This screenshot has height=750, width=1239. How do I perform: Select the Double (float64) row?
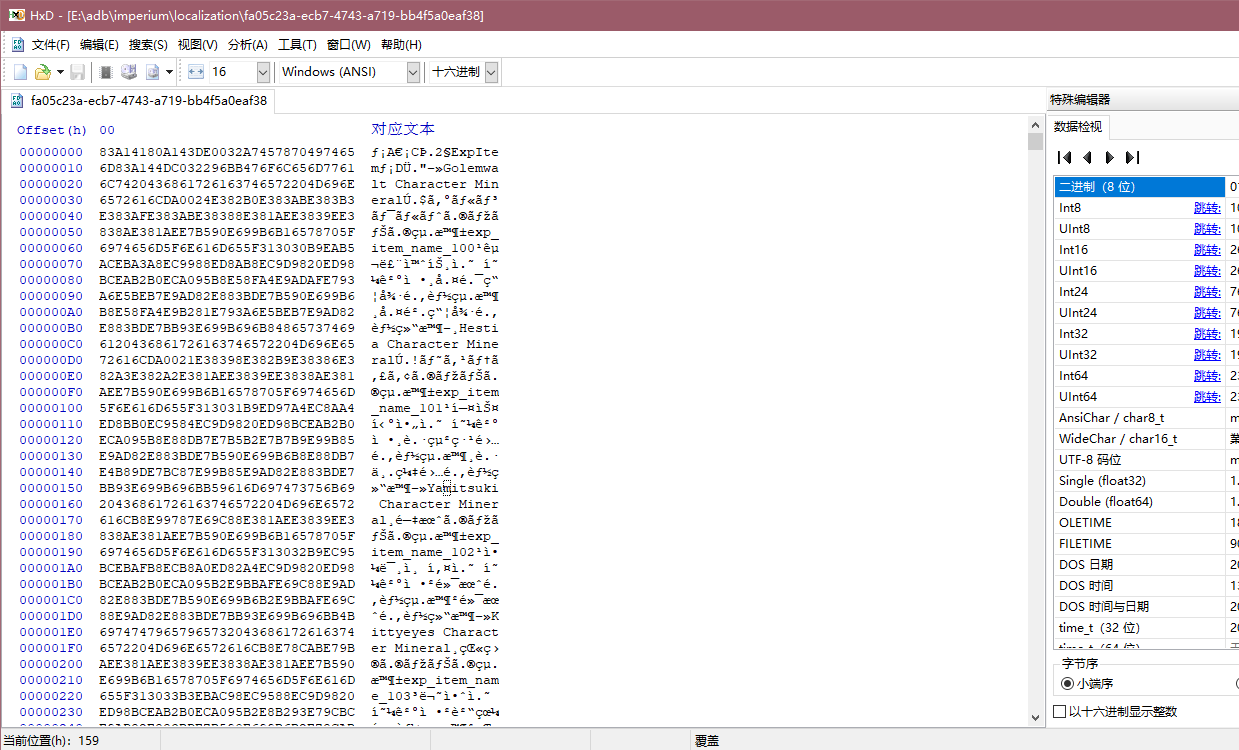click(x=1146, y=502)
